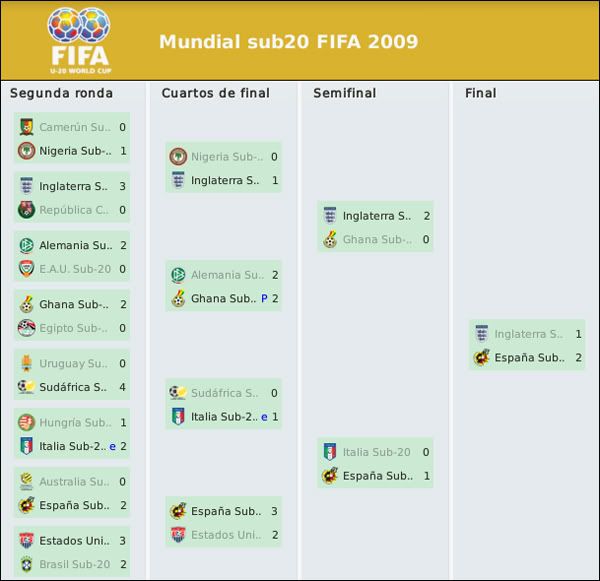Click the Brasil Sub-20 crest

[26, 564]
